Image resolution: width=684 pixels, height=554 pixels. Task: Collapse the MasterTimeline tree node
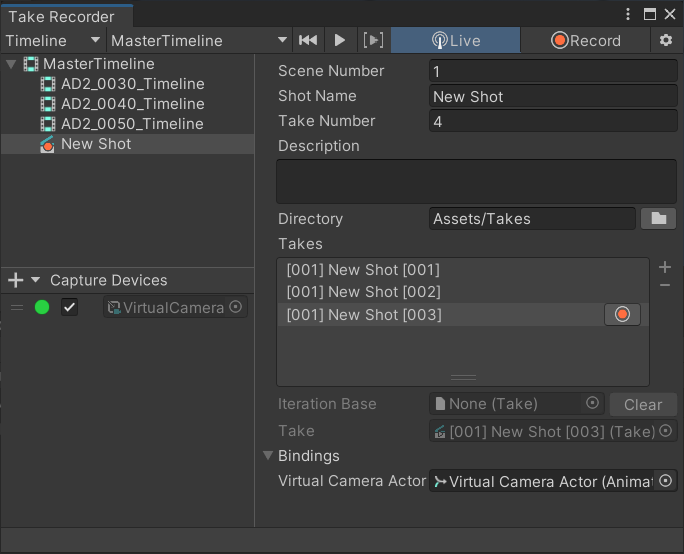point(11,65)
